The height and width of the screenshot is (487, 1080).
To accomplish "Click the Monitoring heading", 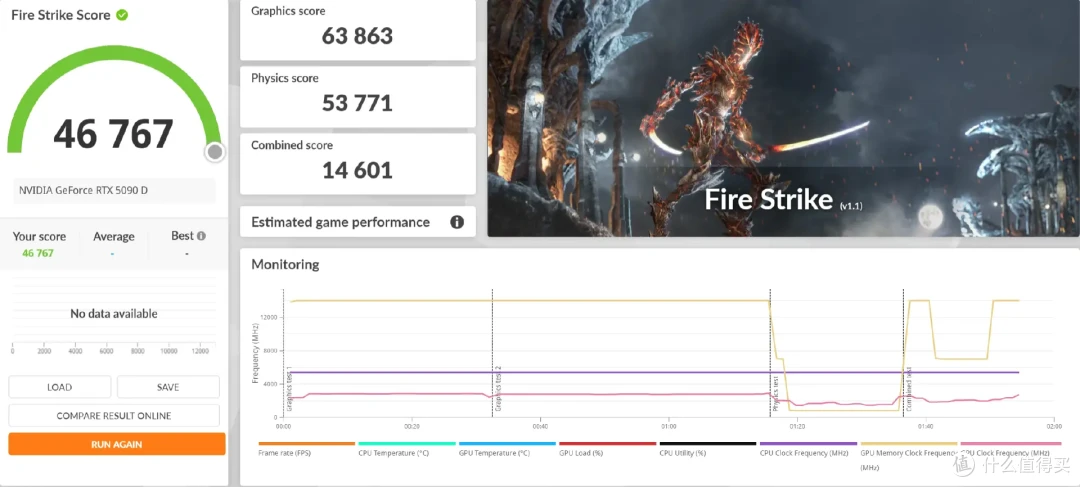I will pyautogui.click(x=285, y=264).
